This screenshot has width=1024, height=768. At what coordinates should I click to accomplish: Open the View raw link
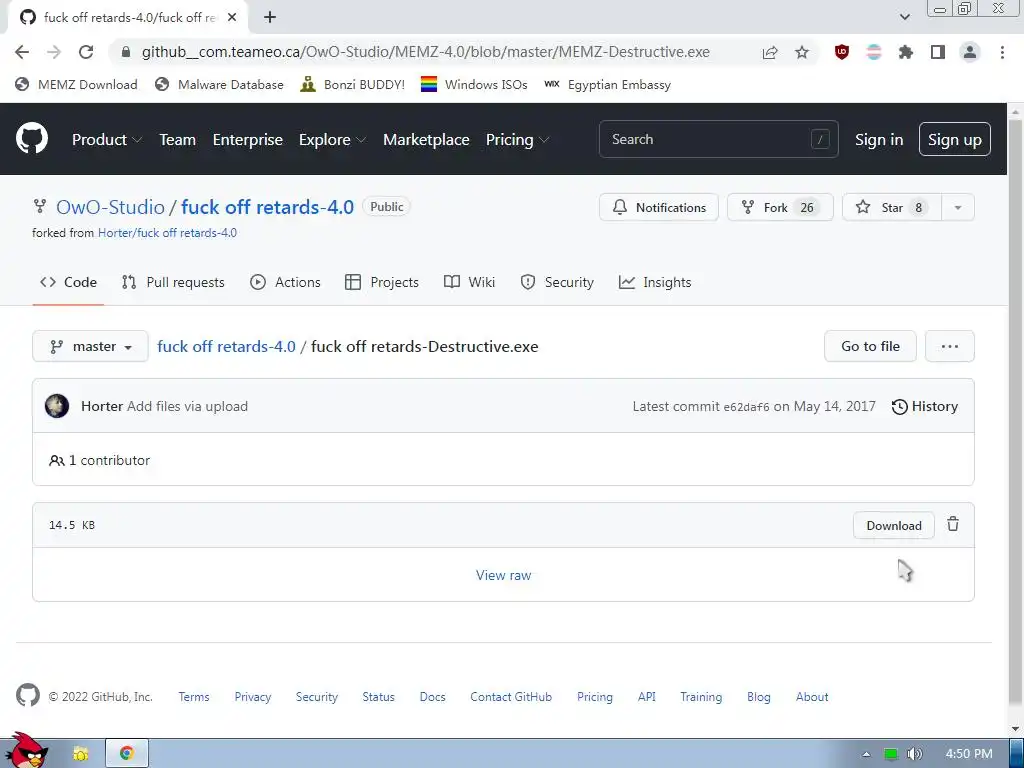[x=503, y=575]
